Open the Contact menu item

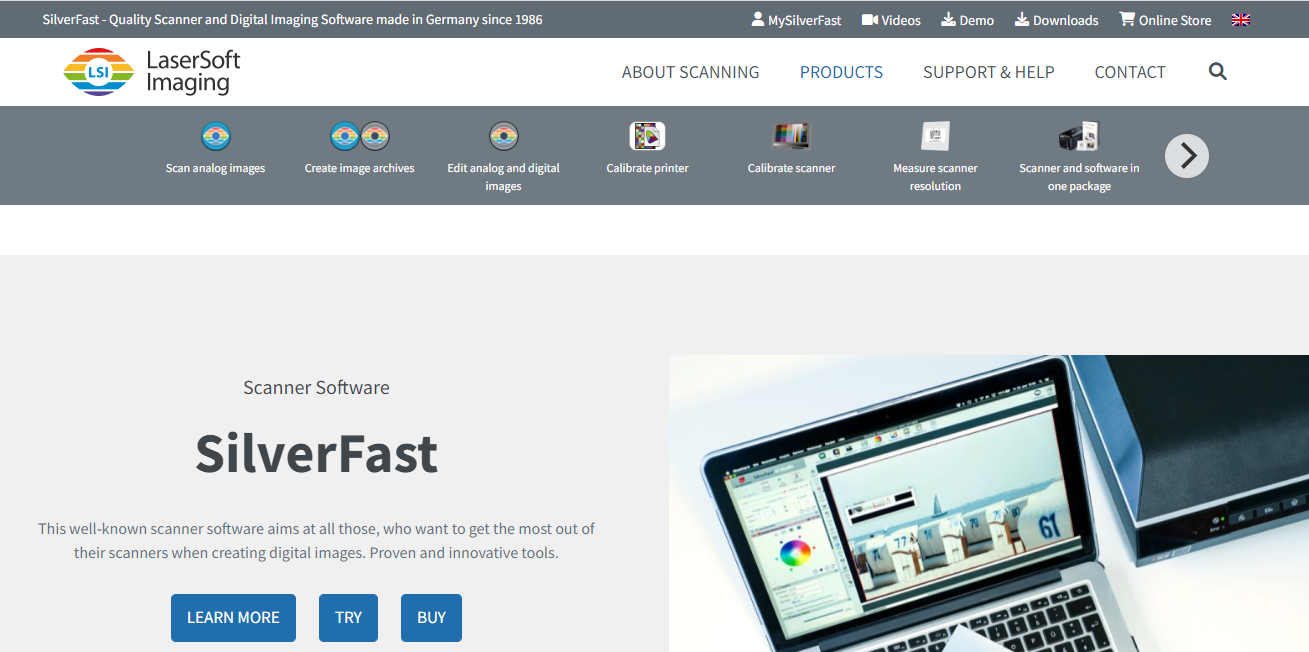1130,72
